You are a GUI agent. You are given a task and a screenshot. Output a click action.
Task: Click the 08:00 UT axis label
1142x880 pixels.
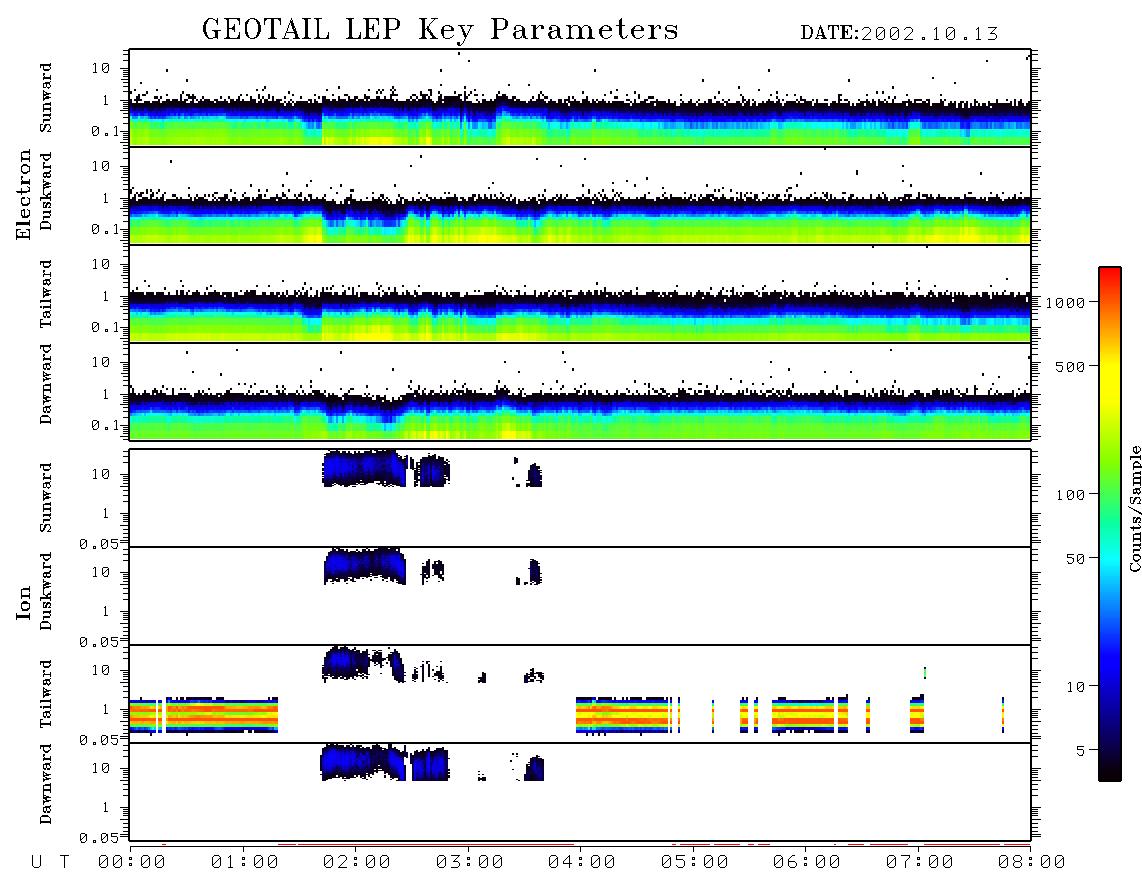click(x=1031, y=863)
